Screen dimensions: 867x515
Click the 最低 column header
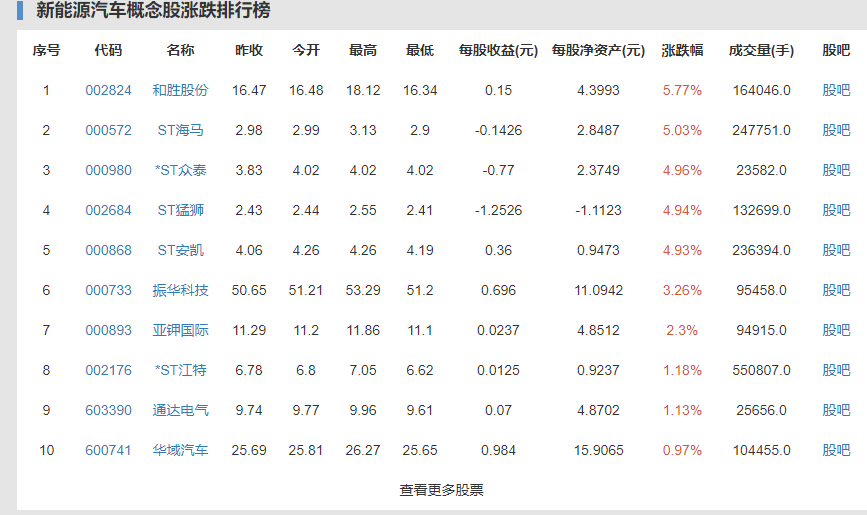click(420, 50)
